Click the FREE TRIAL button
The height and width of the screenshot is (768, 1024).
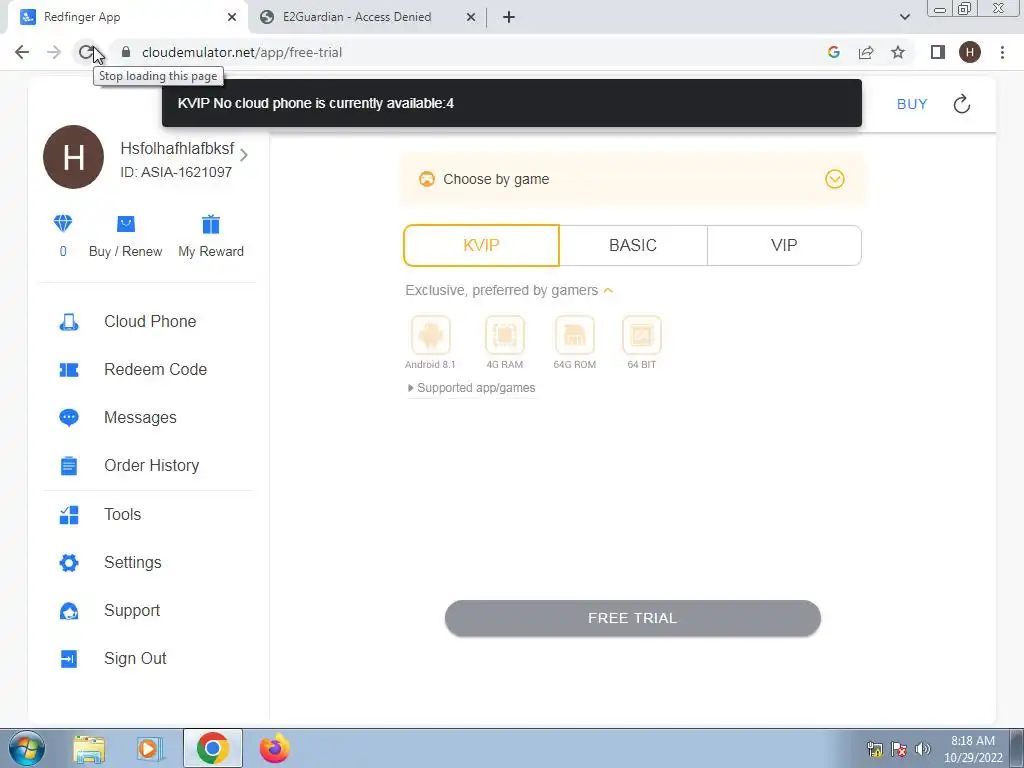632,618
